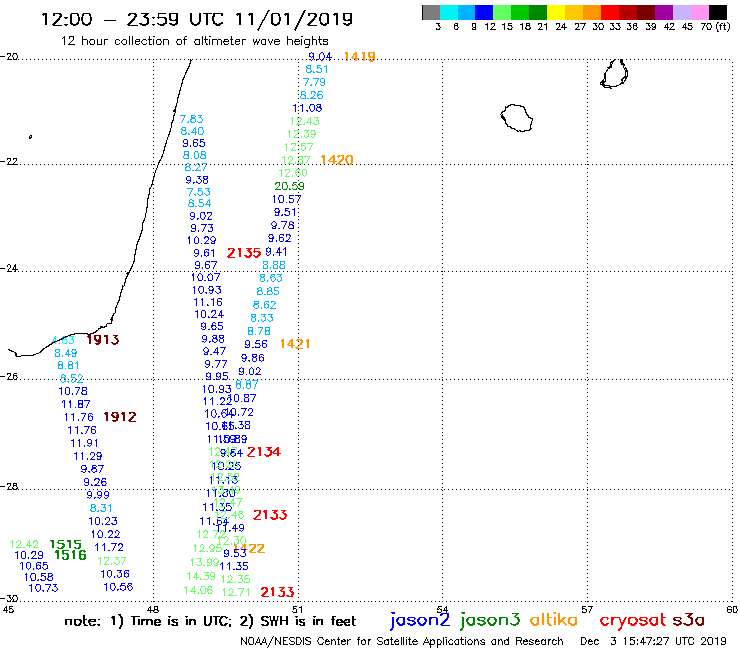
Task: Click the 9.04 wave height at the top
Action: (320, 57)
